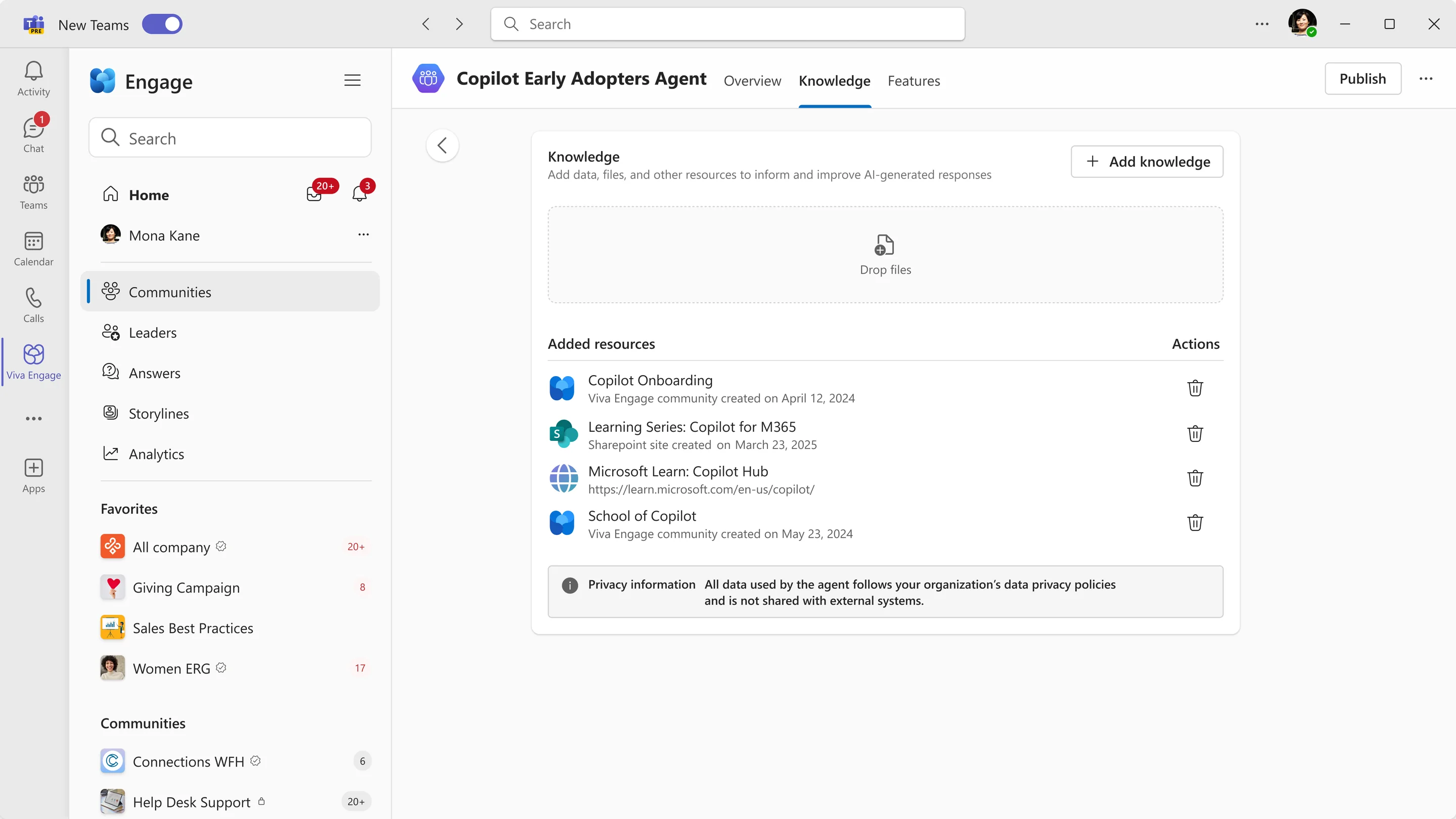Open Copilot Onboarding resource entry
Viewport: 1456px width, 819px height.
pos(650,380)
